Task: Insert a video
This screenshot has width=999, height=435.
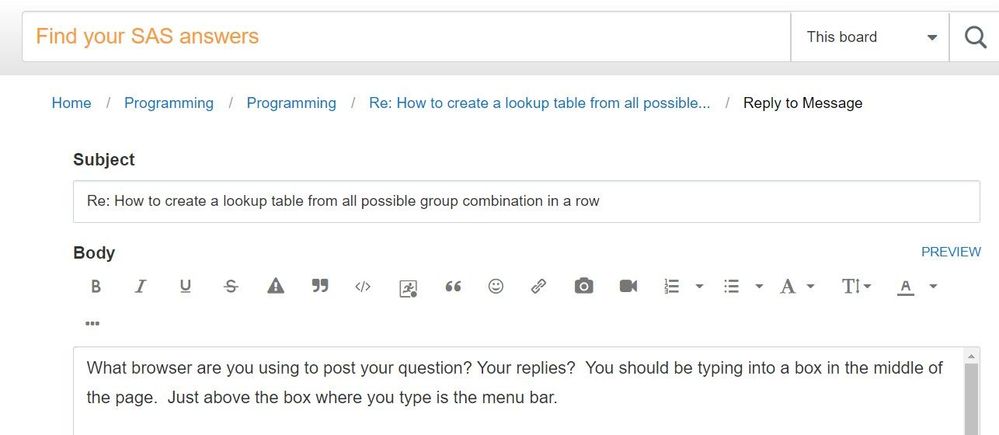Action: 628,287
